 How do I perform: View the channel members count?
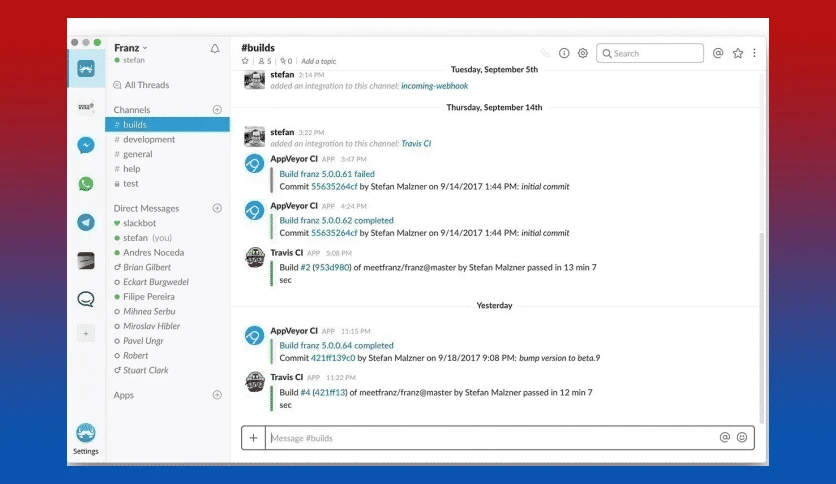tap(265, 61)
